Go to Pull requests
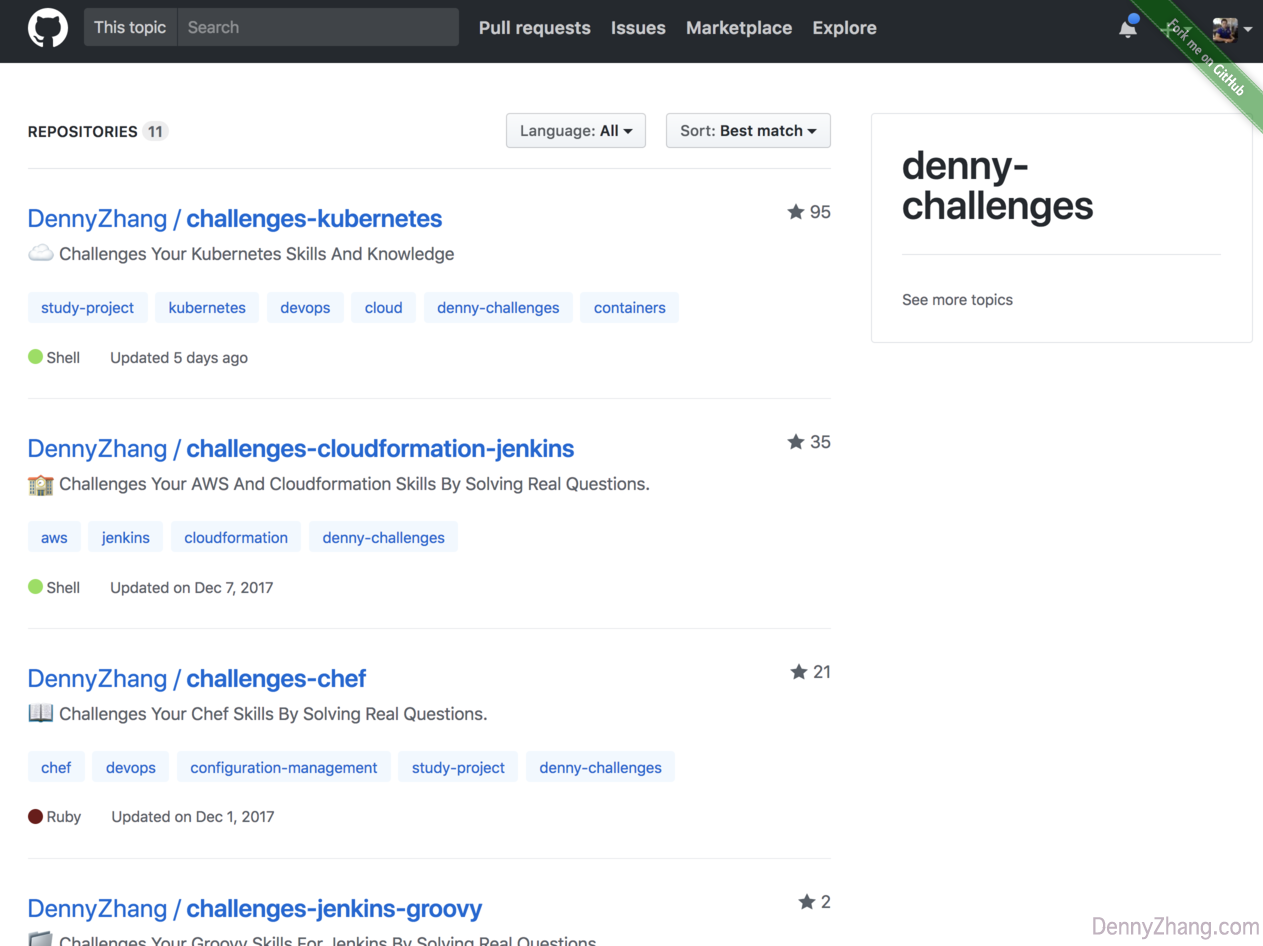 pyautogui.click(x=535, y=28)
